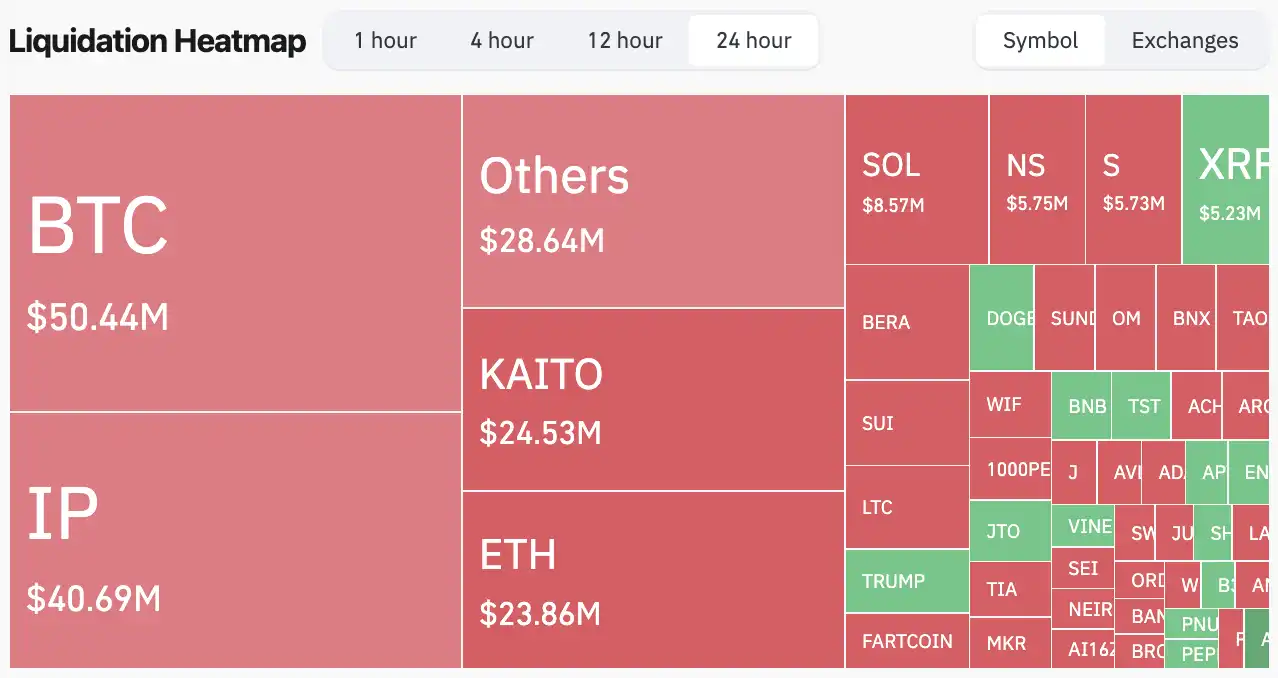Click the green XRP tile
Viewport: 1278px width, 678px height.
tap(1229, 180)
